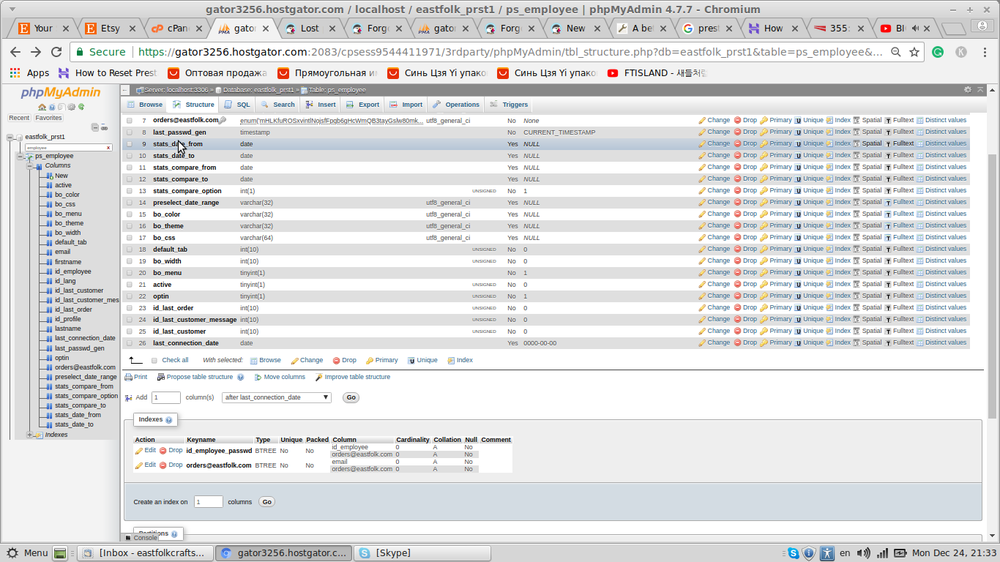This screenshot has height=562, width=1000.
Task: Tick checkbox for last_passwd_gen row
Action: 129,133
